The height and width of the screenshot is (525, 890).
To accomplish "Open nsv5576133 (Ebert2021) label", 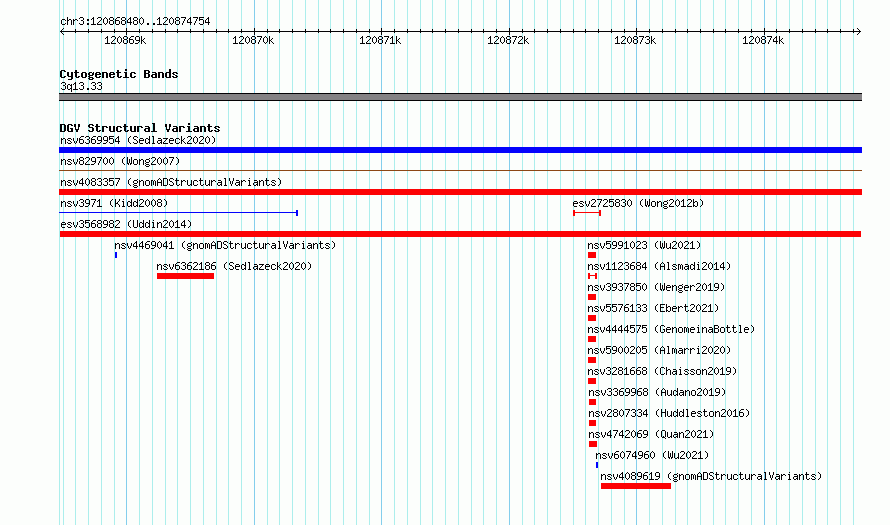I will 653,308.
